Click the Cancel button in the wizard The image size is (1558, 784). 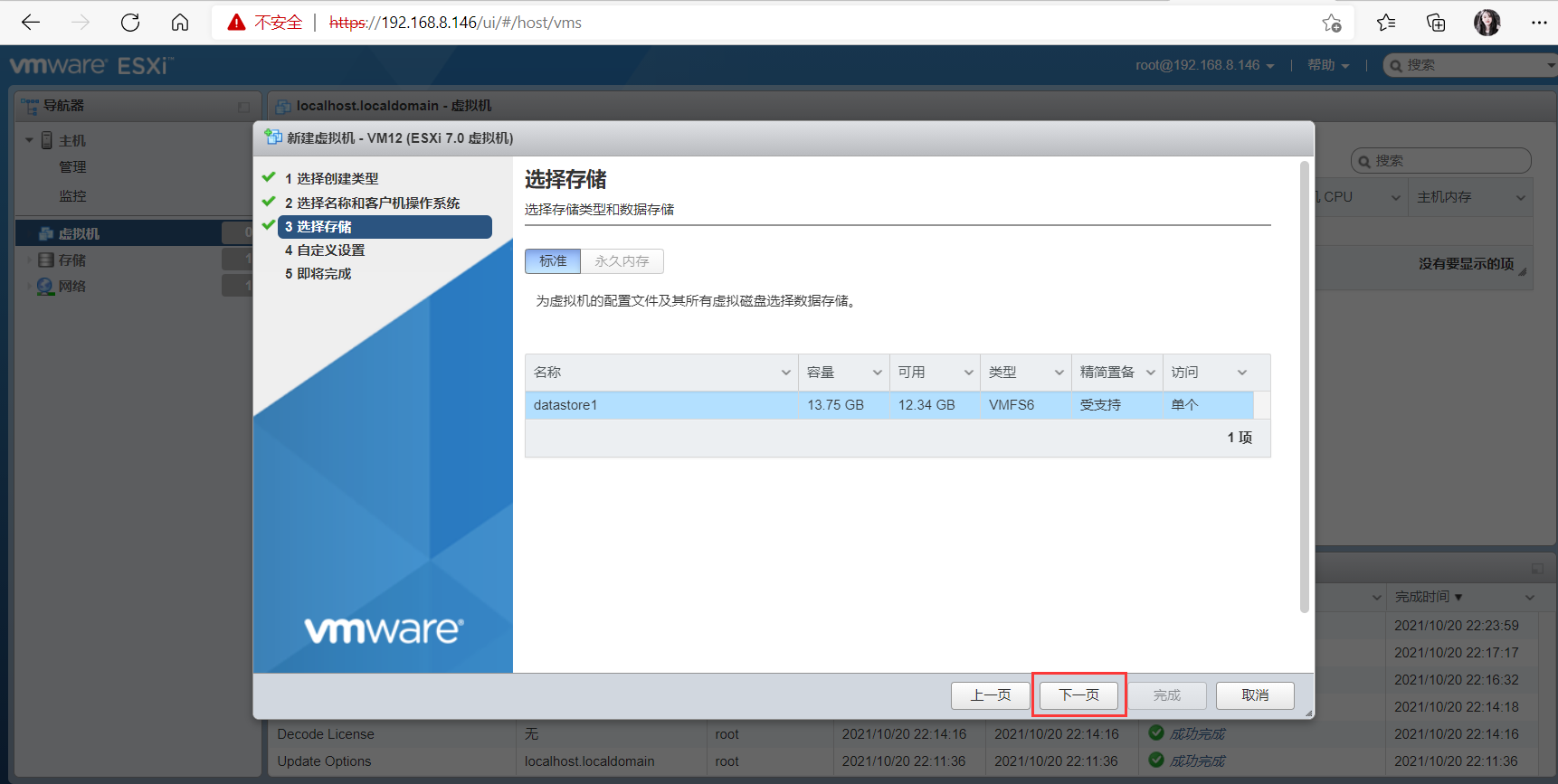1255,695
